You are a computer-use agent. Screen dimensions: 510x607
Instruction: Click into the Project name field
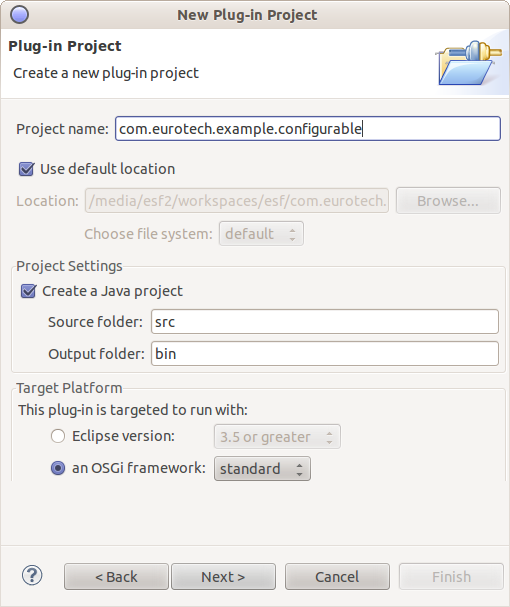pos(308,129)
